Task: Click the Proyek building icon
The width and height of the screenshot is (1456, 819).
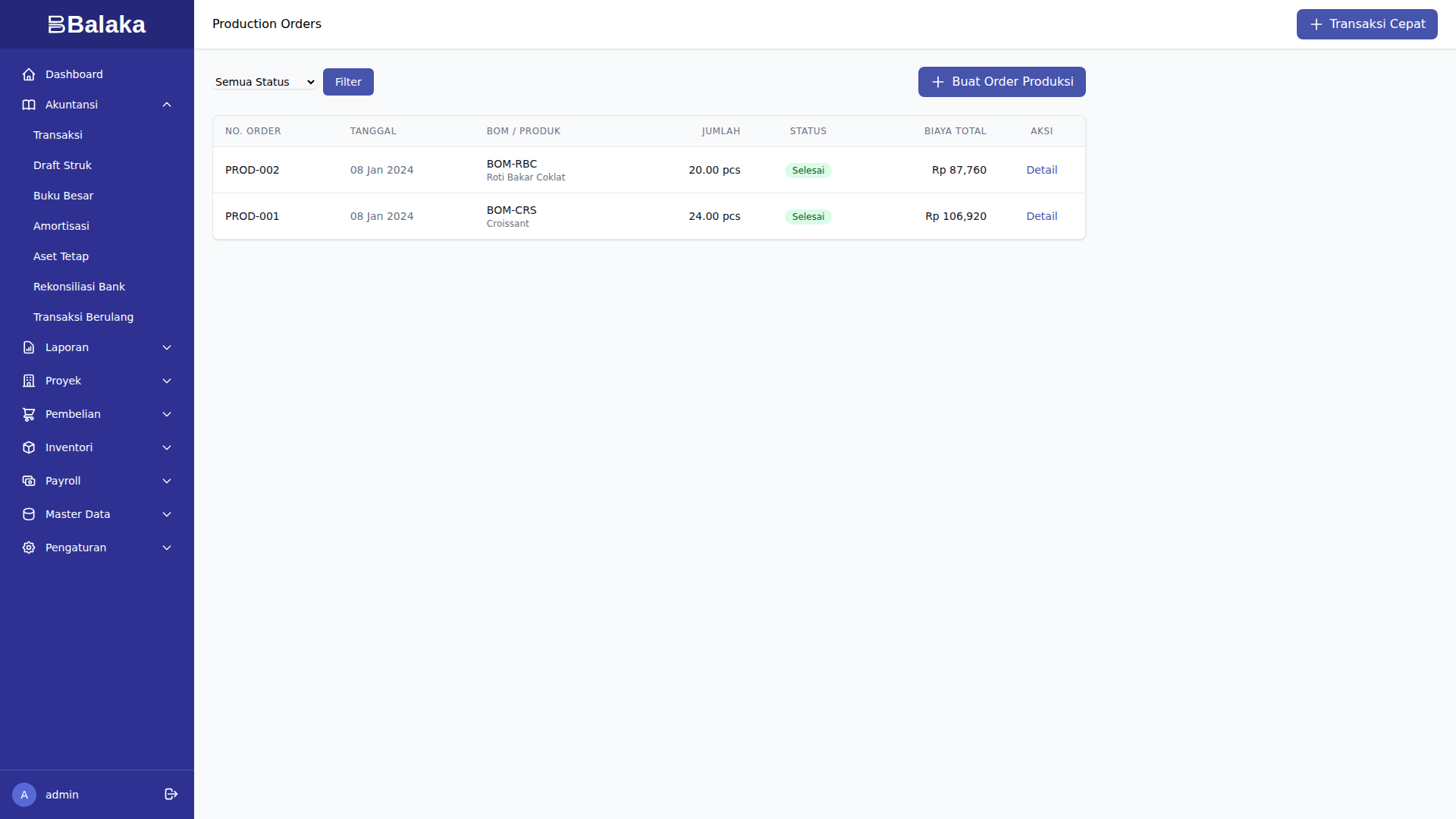Action: pyautogui.click(x=29, y=381)
